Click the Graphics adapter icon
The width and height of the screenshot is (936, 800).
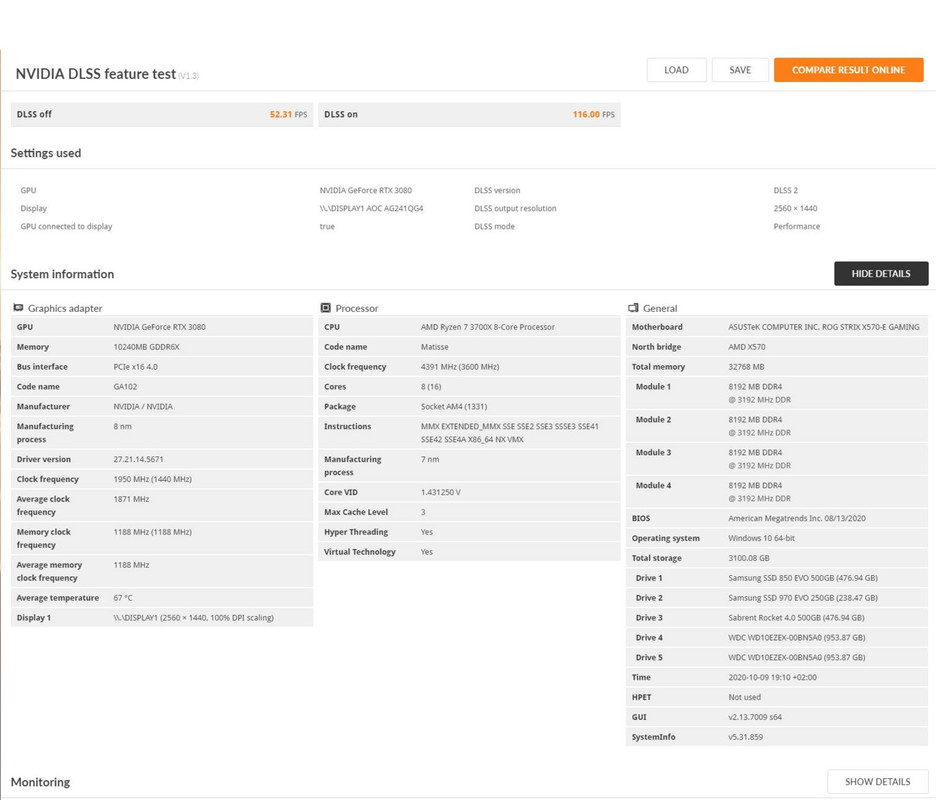tap(19, 308)
